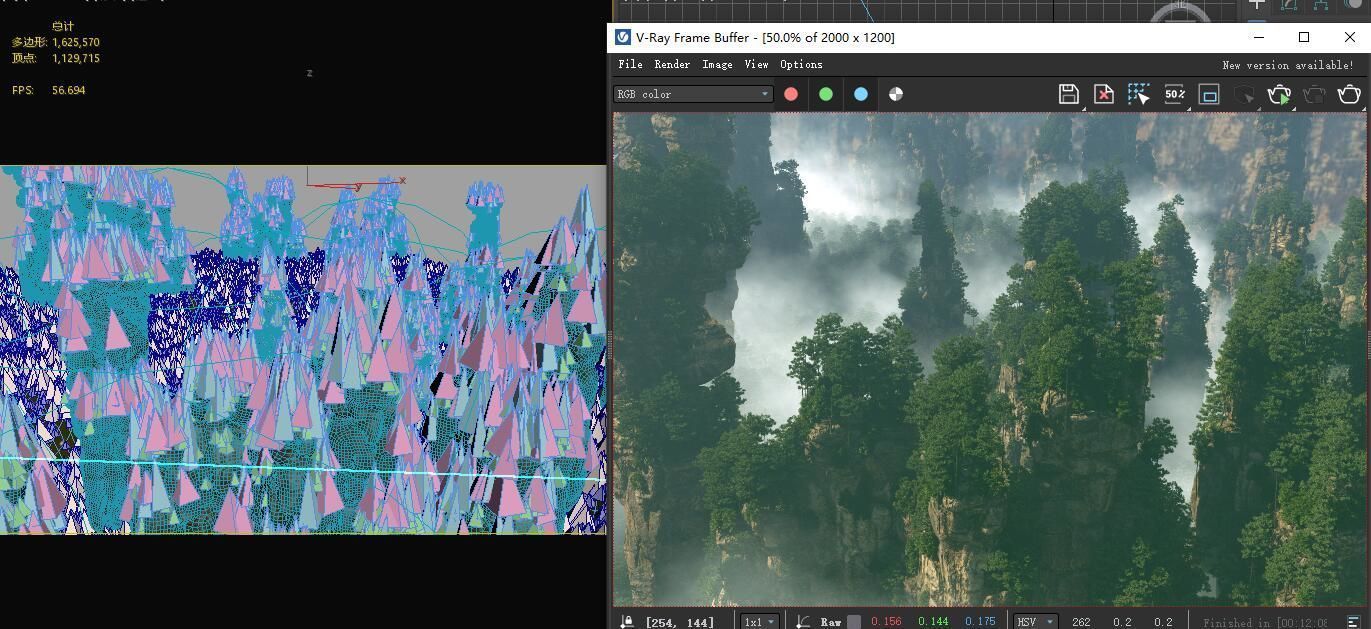Click the pixel info lock icon in the status bar

[x=627, y=622]
